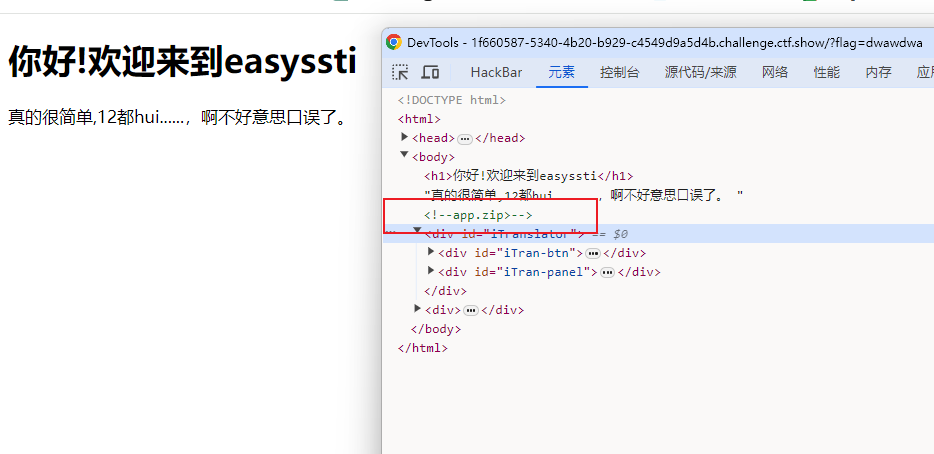The image size is (934, 454).
Task: Click the page heading 你好!欢迎来到easyssti
Action: pos(182,61)
